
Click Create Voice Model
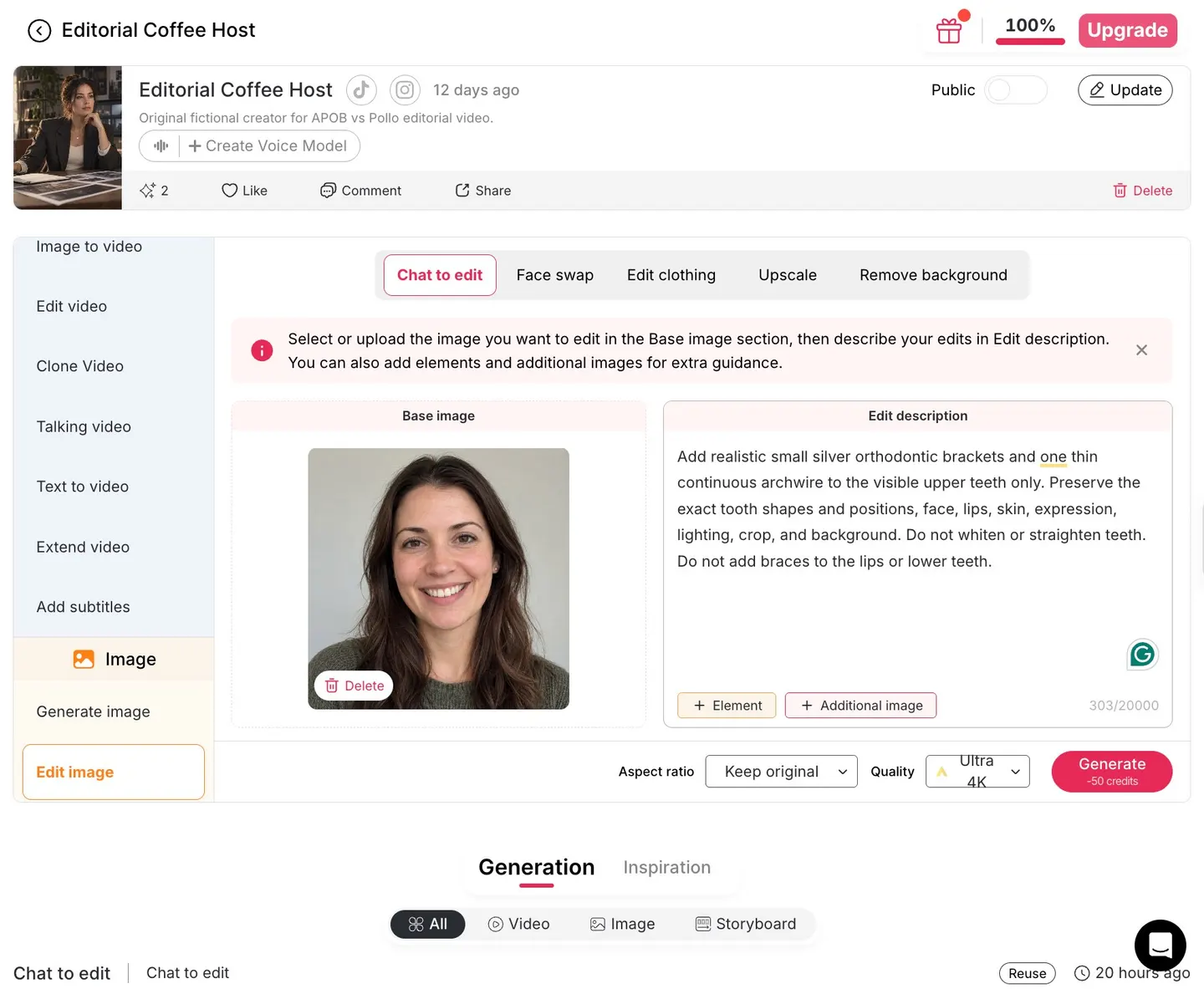point(268,145)
